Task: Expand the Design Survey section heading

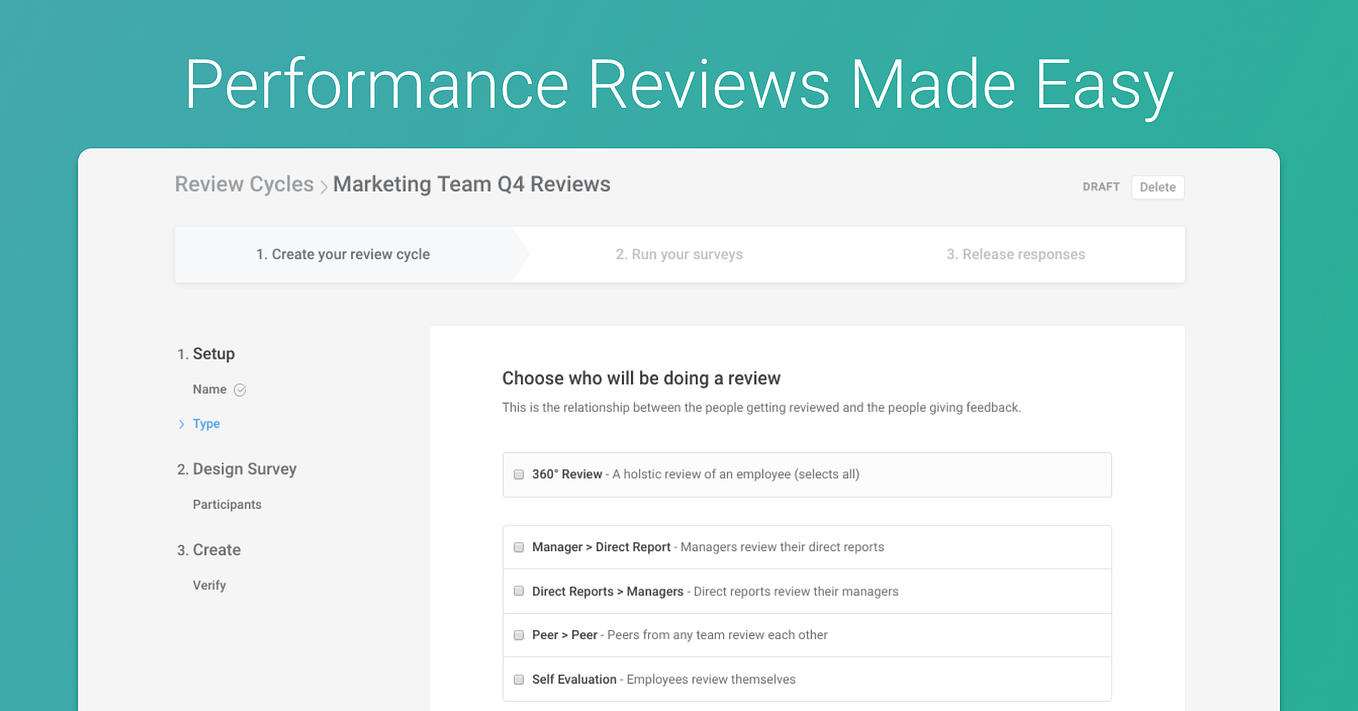Action: pos(237,469)
